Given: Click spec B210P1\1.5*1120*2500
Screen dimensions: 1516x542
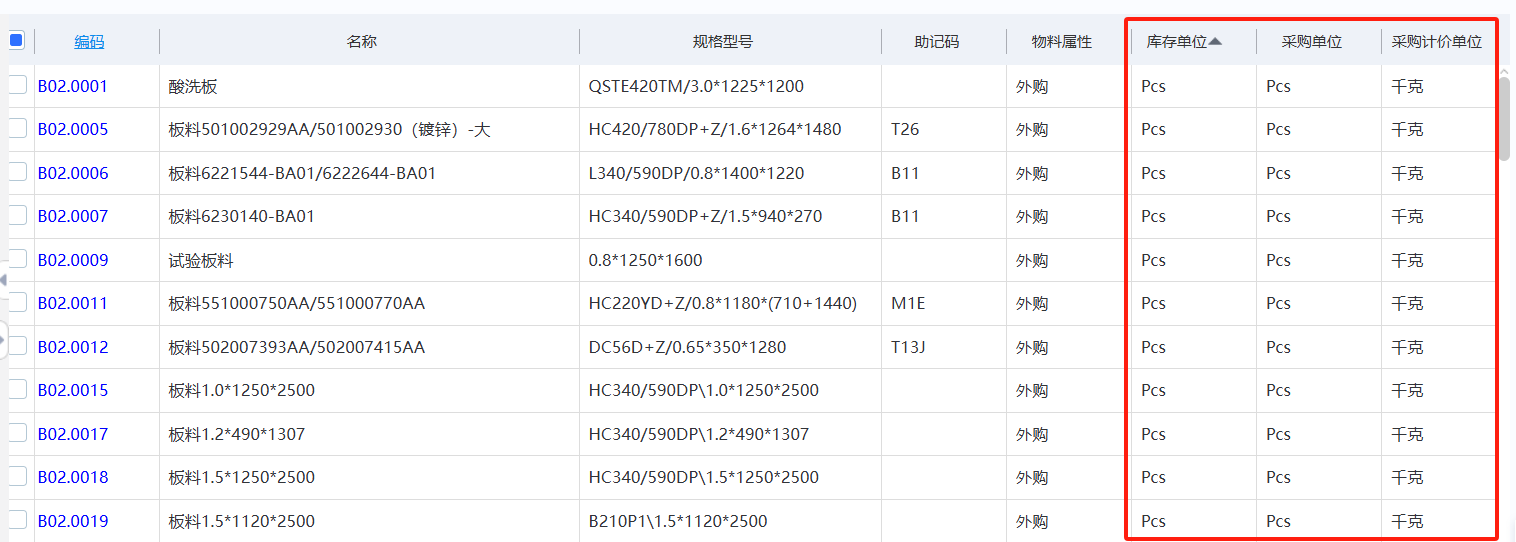Looking at the screenshot, I should (678, 521).
